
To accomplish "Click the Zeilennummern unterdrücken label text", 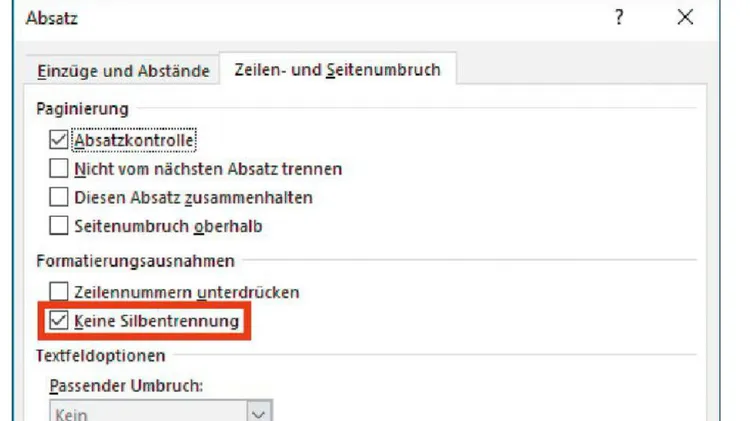I will click(187, 292).
